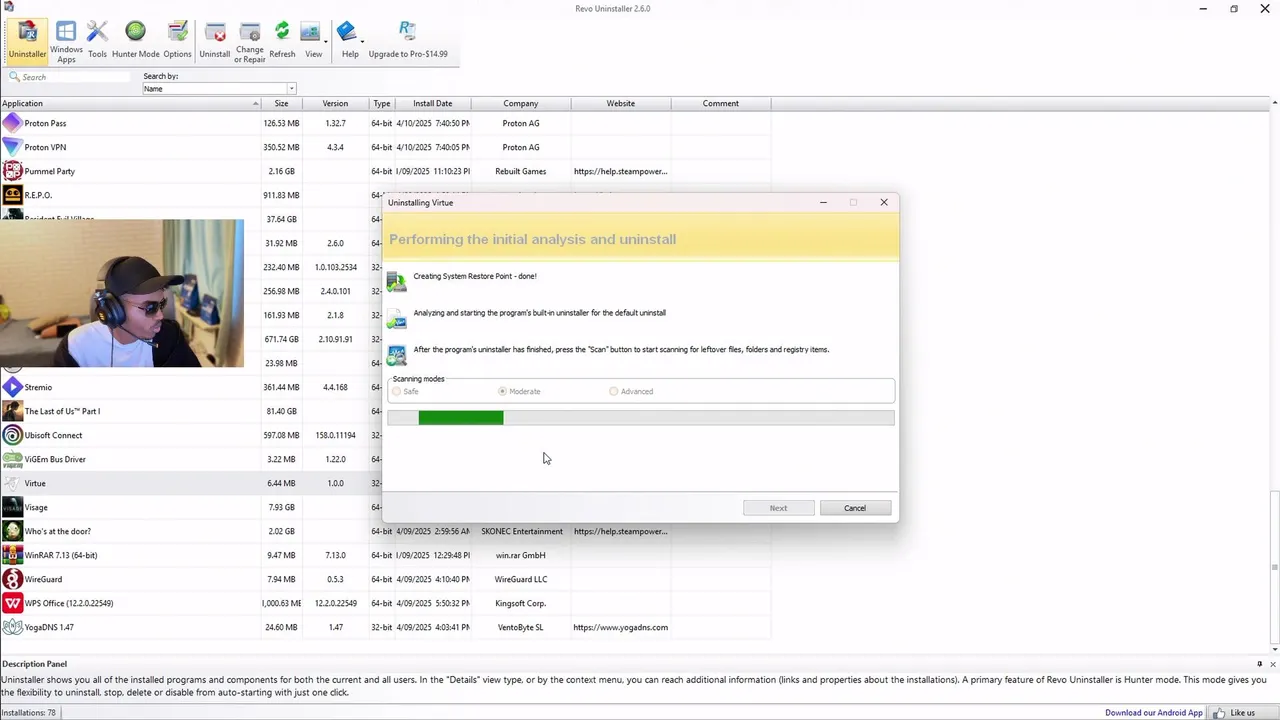
Task: Click Upgrade to Pro-$14.99
Action: click(x=408, y=41)
